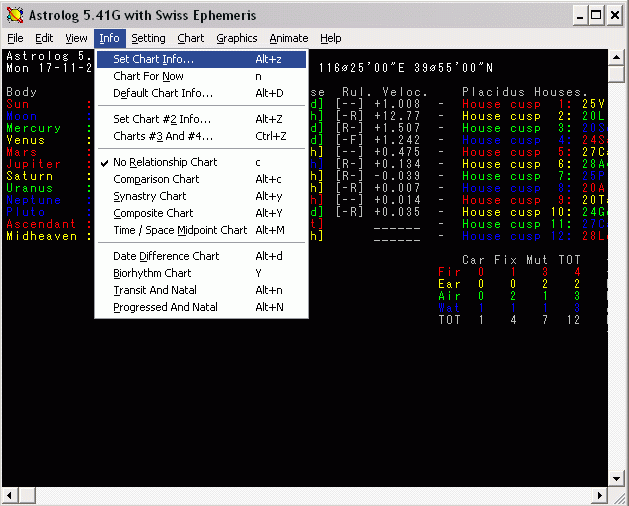Click the horizontal scrollbar right arrow

point(599,495)
